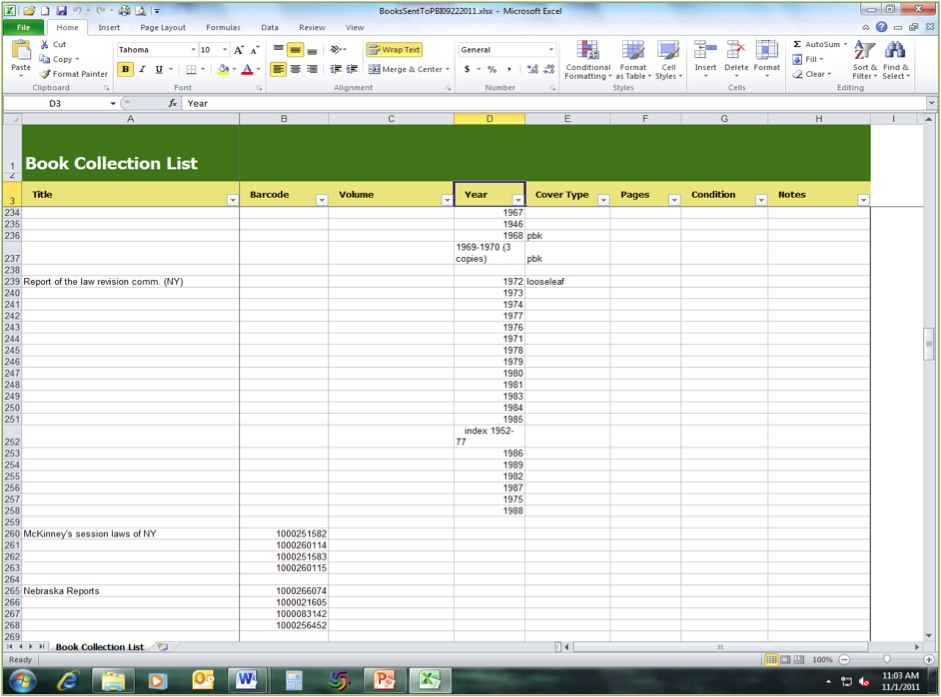Open the Year column filter dropdown
Image resolution: width=941 pixels, height=697 pixels.
point(517,200)
